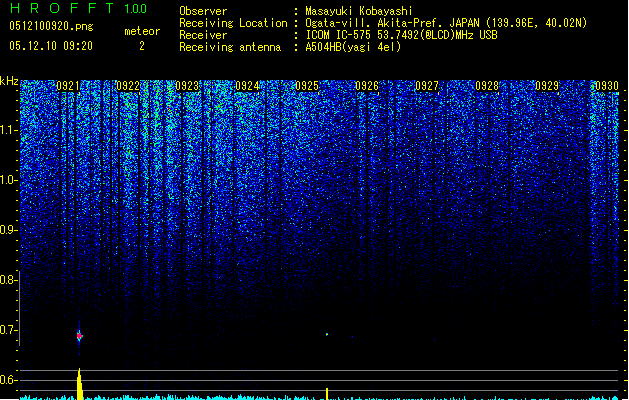Click the meteor count value 2
The image size is (629, 400).
[142, 46]
